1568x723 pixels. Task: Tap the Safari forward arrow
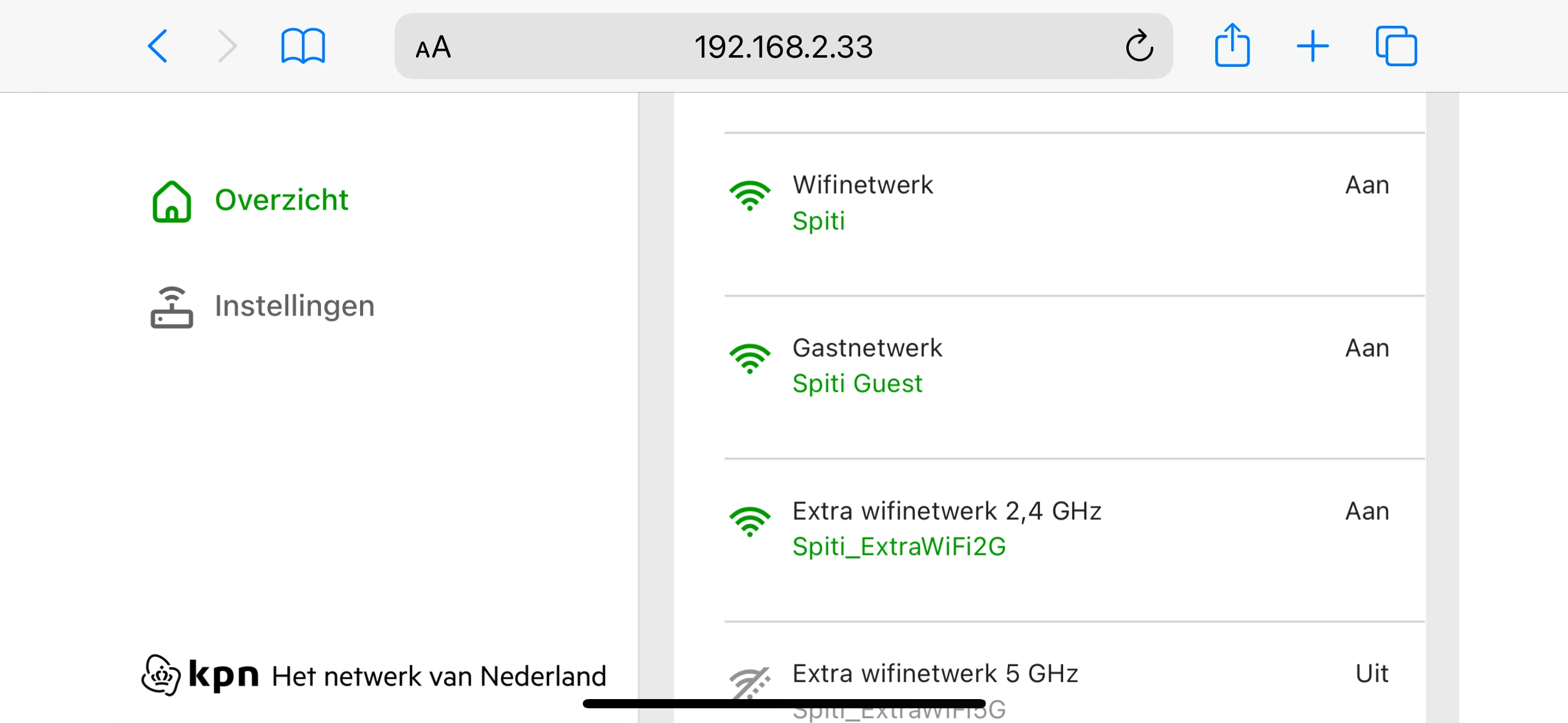coord(227,47)
